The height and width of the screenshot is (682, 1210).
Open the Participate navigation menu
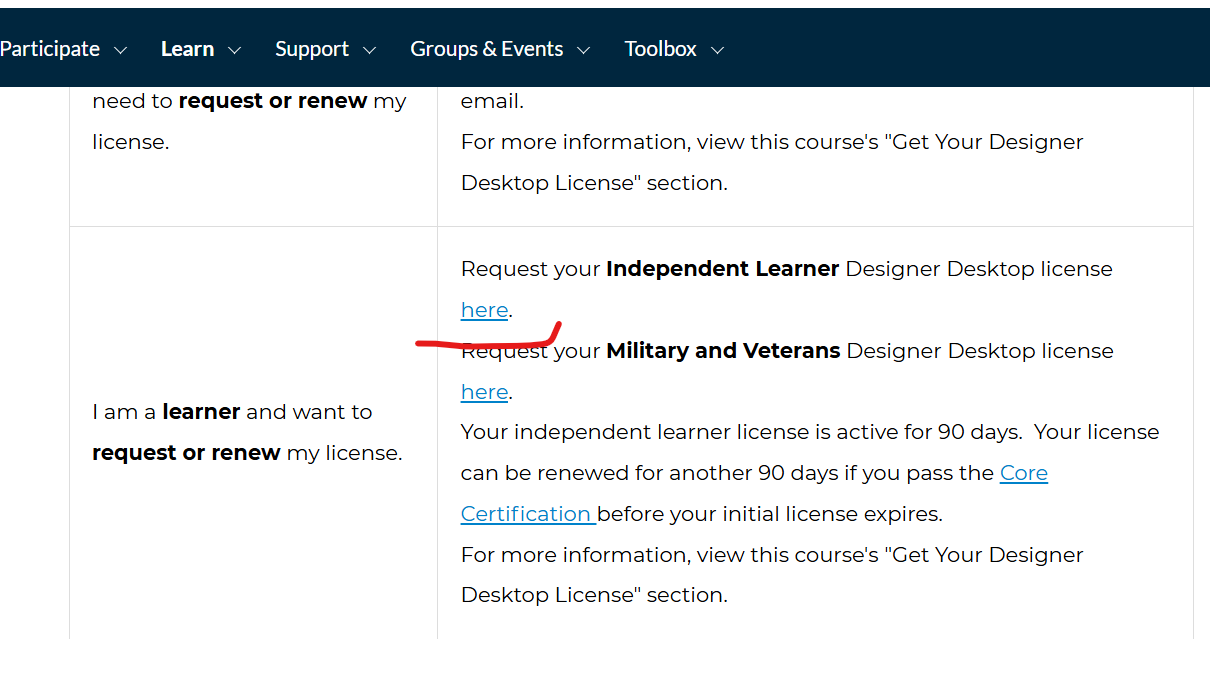click(x=49, y=49)
